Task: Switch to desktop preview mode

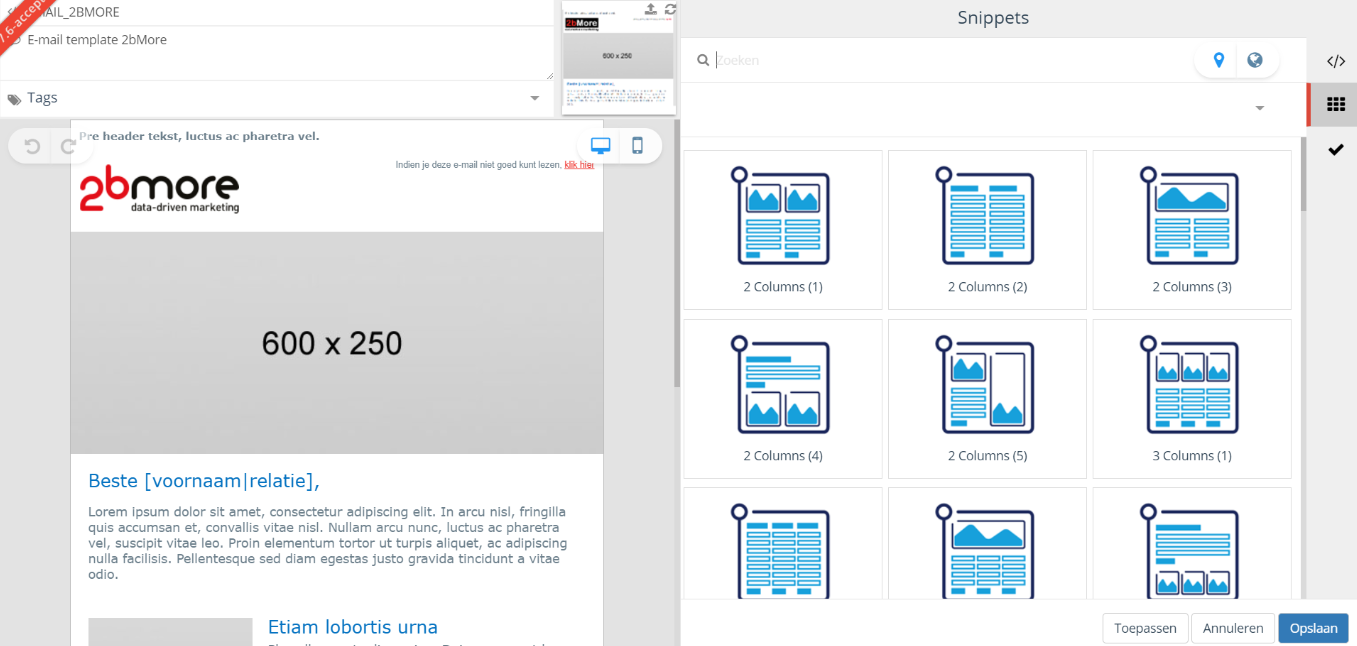Action: coord(600,146)
